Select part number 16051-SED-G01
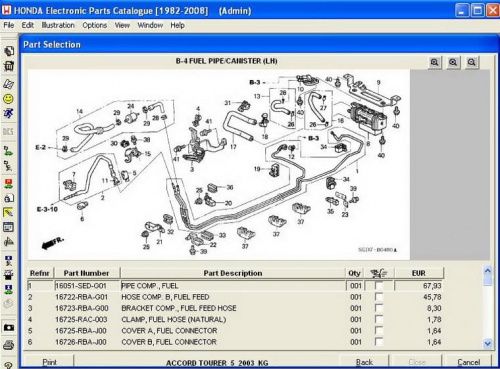The width and height of the screenshot is (500, 369). pos(81,286)
